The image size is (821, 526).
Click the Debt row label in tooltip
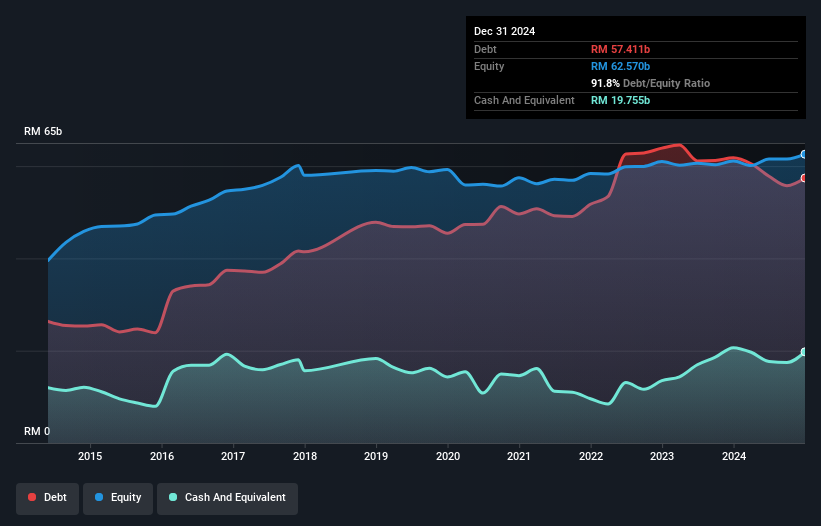485,49
